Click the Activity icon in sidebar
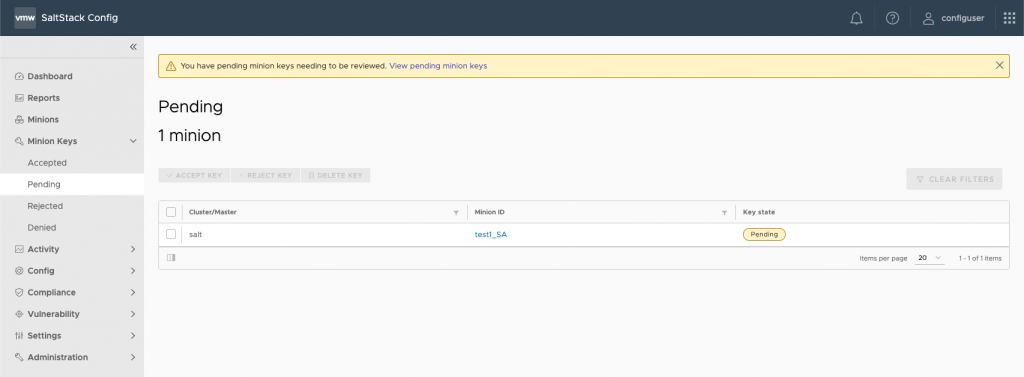Screen dimensions: 1024x377 (19, 249)
